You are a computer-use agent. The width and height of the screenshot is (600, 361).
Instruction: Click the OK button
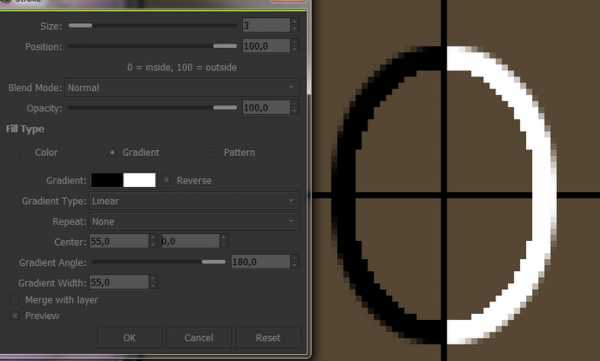[x=129, y=338]
